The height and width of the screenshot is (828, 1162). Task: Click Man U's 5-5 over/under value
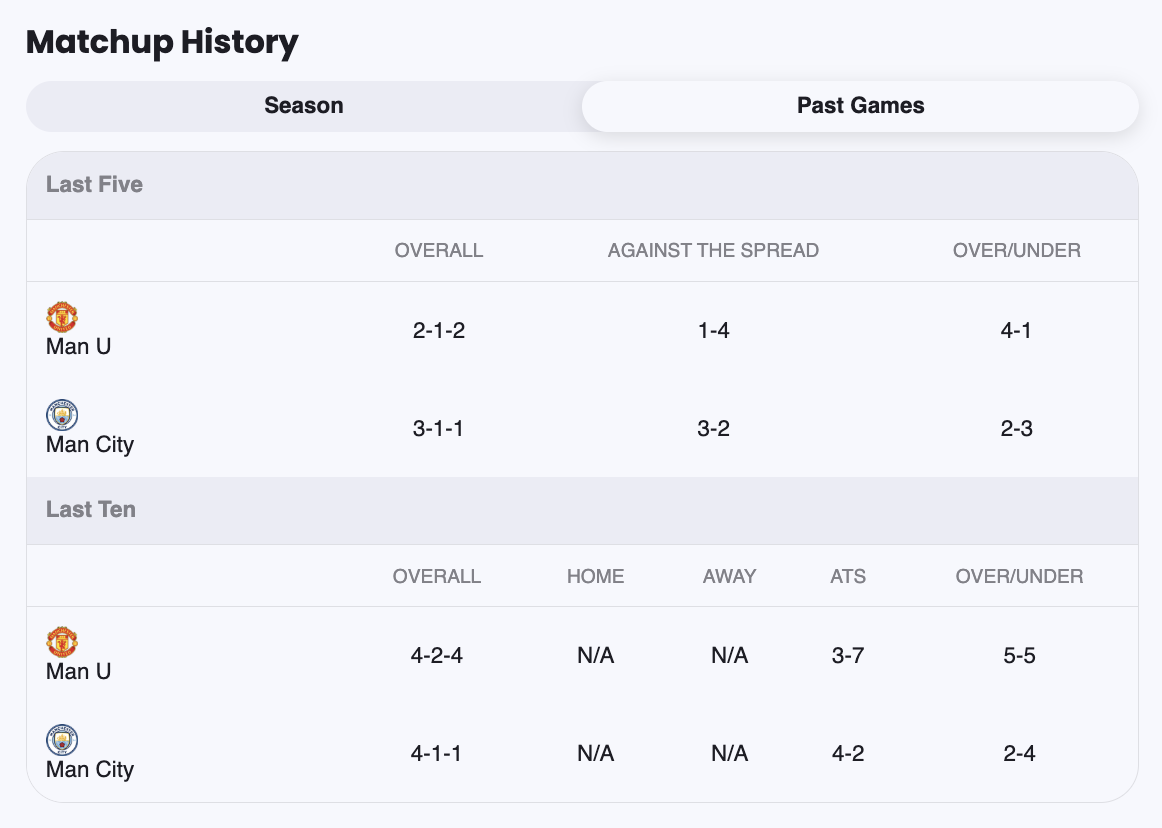[1019, 656]
